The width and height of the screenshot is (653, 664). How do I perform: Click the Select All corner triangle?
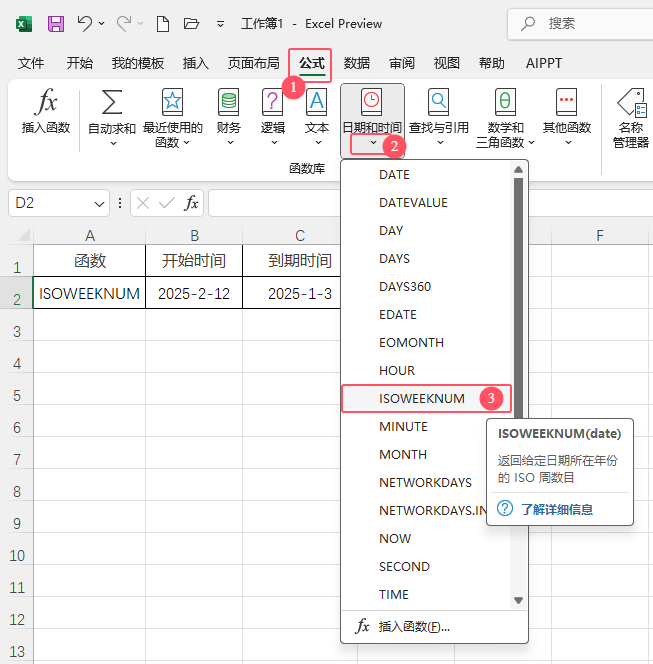point(24,235)
